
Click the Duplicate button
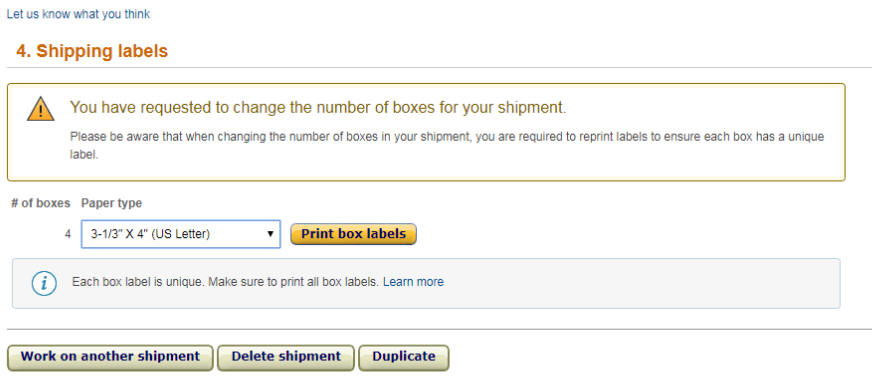[x=404, y=357]
